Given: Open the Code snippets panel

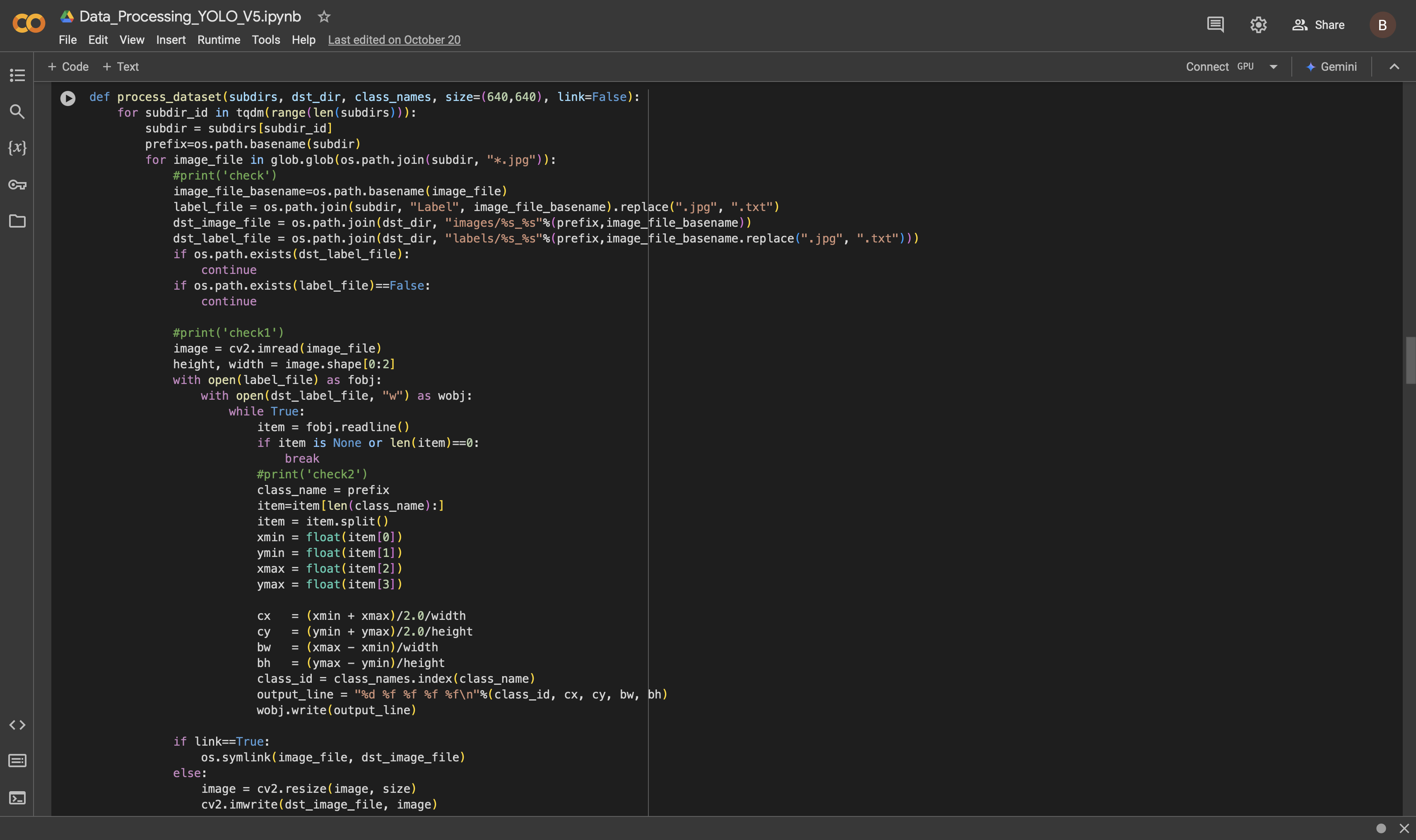Looking at the screenshot, I should click(17, 725).
